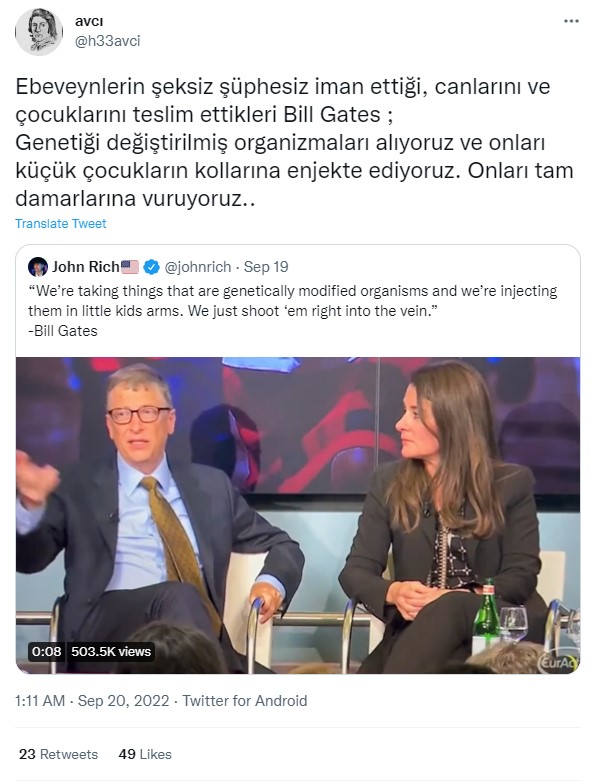Click the avcı display name

tap(89, 21)
